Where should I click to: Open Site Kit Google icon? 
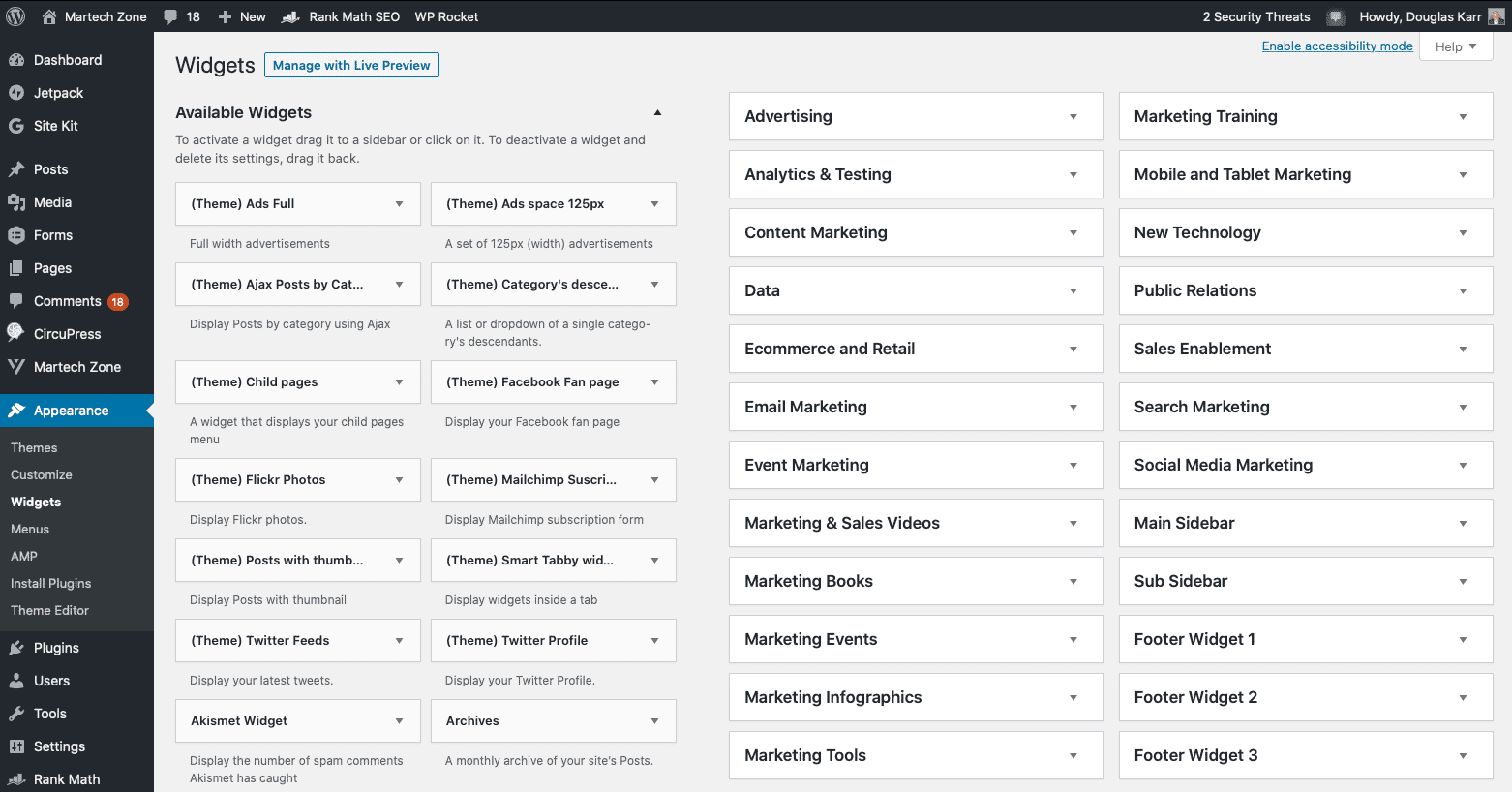click(x=16, y=126)
